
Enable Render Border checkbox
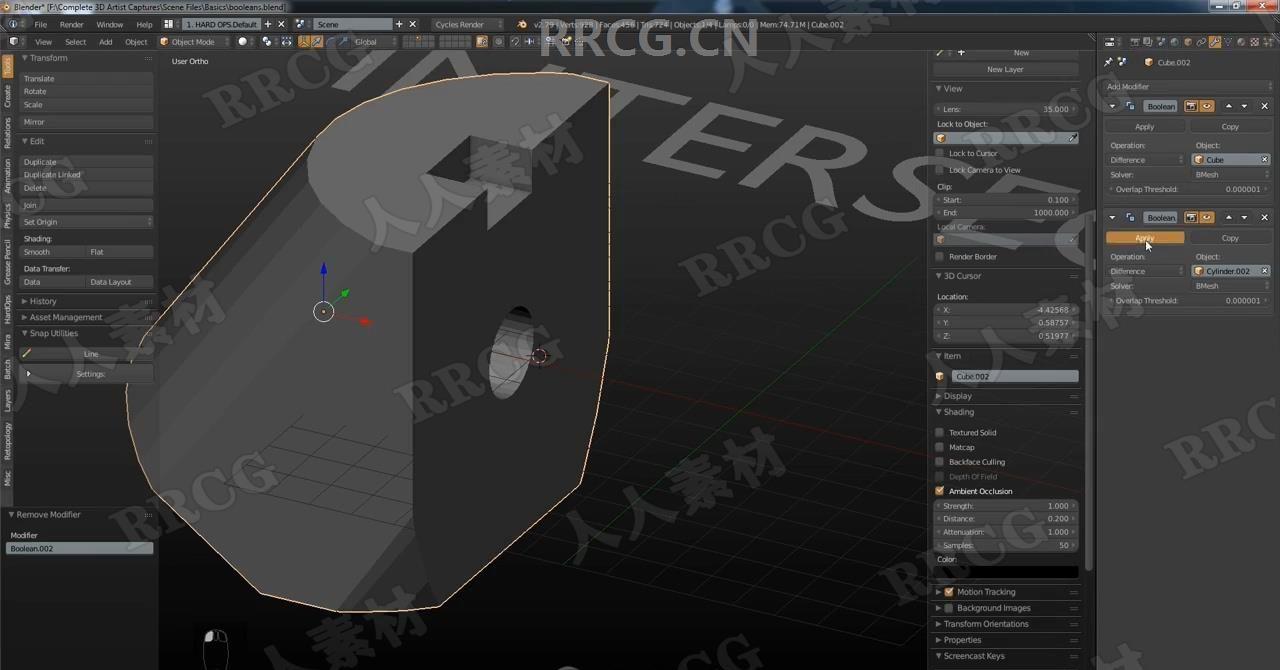(940, 257)
